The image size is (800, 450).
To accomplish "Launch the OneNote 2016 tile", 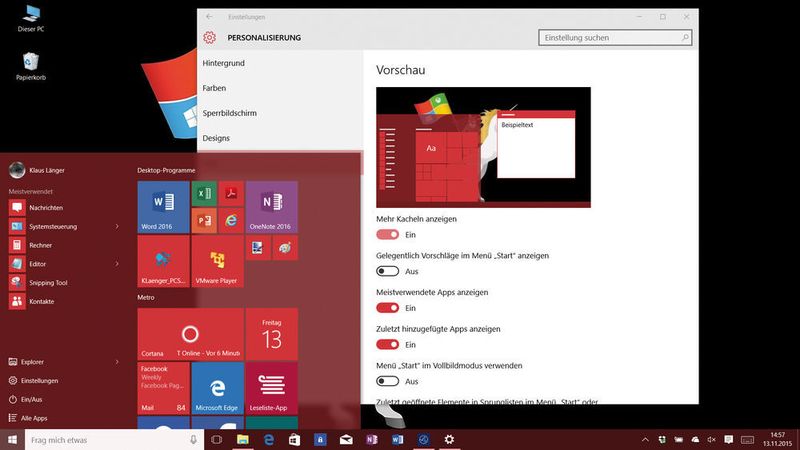I will 271,206.
